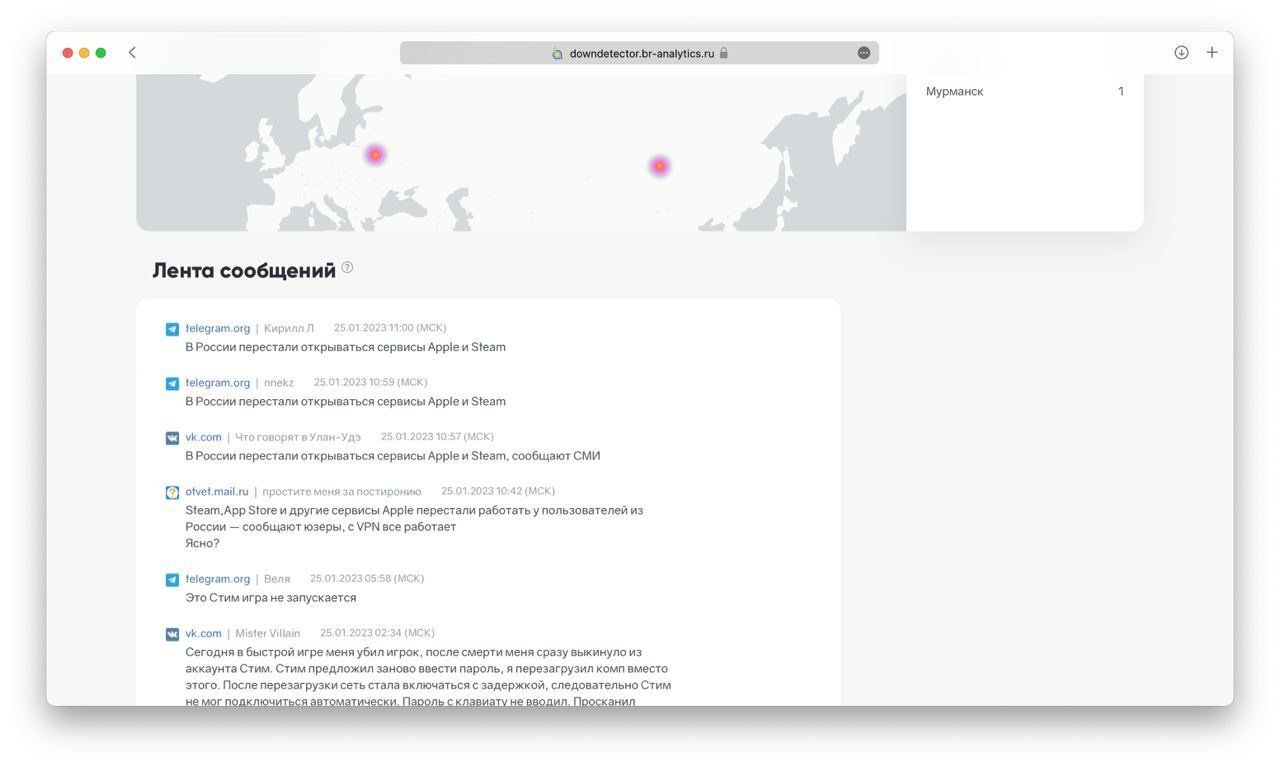
Task: Click the help icon beside Лента сообщений
Action: [x=347, y=267]
